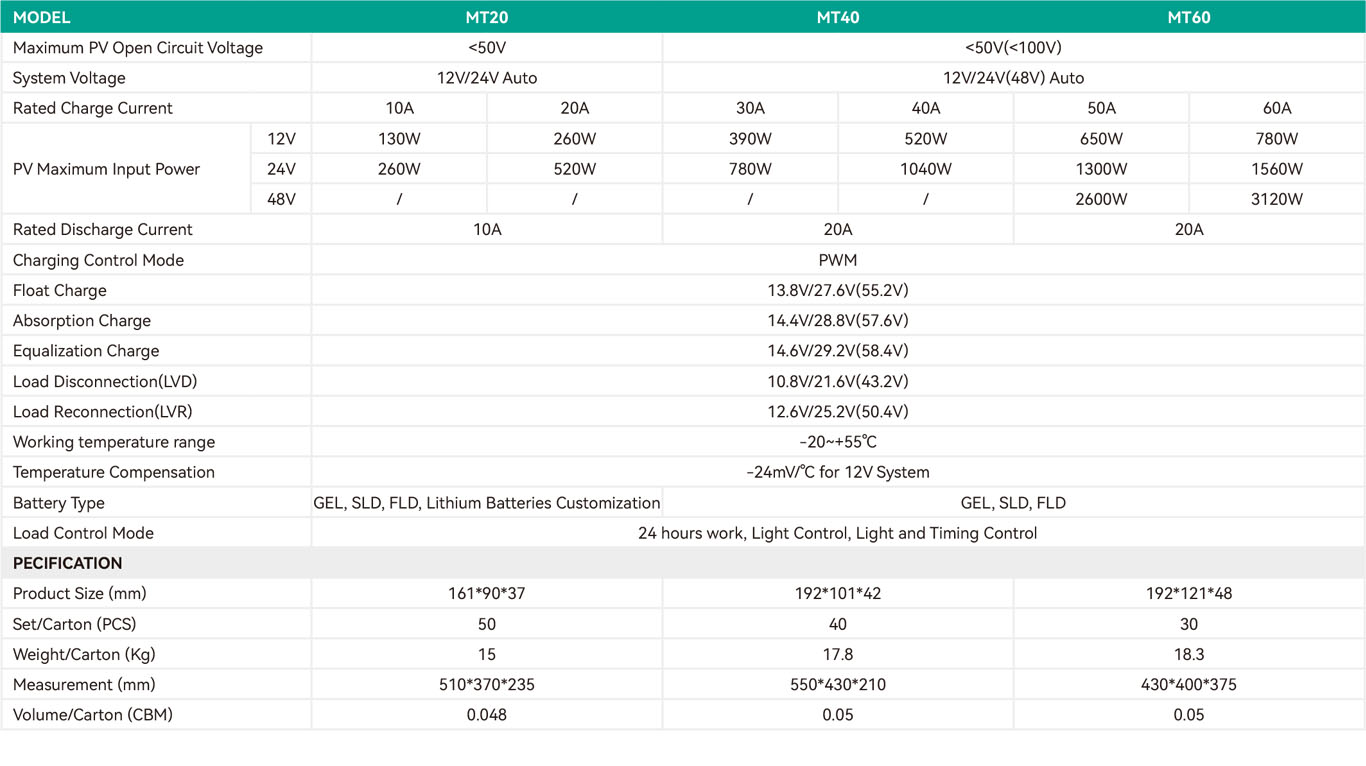1366x766 pixels.
Task: Select the GEL, SLD, FLD battery type cell
Action: (x=1013, y=502)
